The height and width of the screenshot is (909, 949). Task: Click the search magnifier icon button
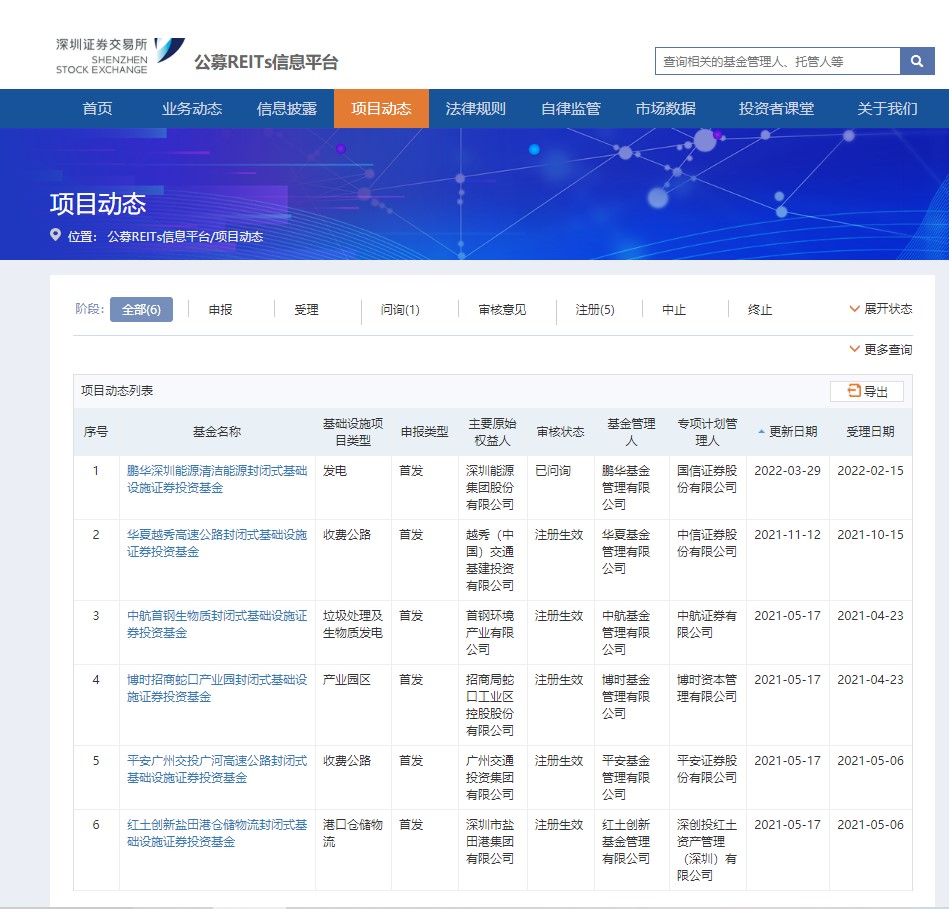click(916, 61)
